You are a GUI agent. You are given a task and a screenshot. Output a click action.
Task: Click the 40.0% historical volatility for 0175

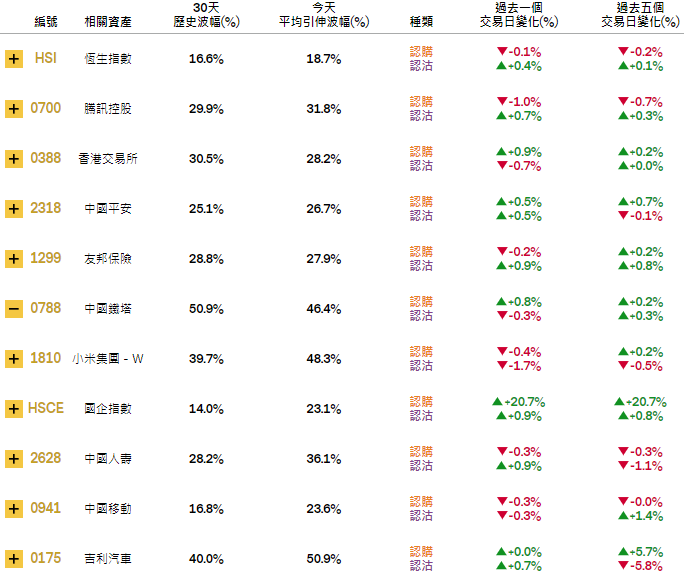pyautogui.click(x=206, y=558)
